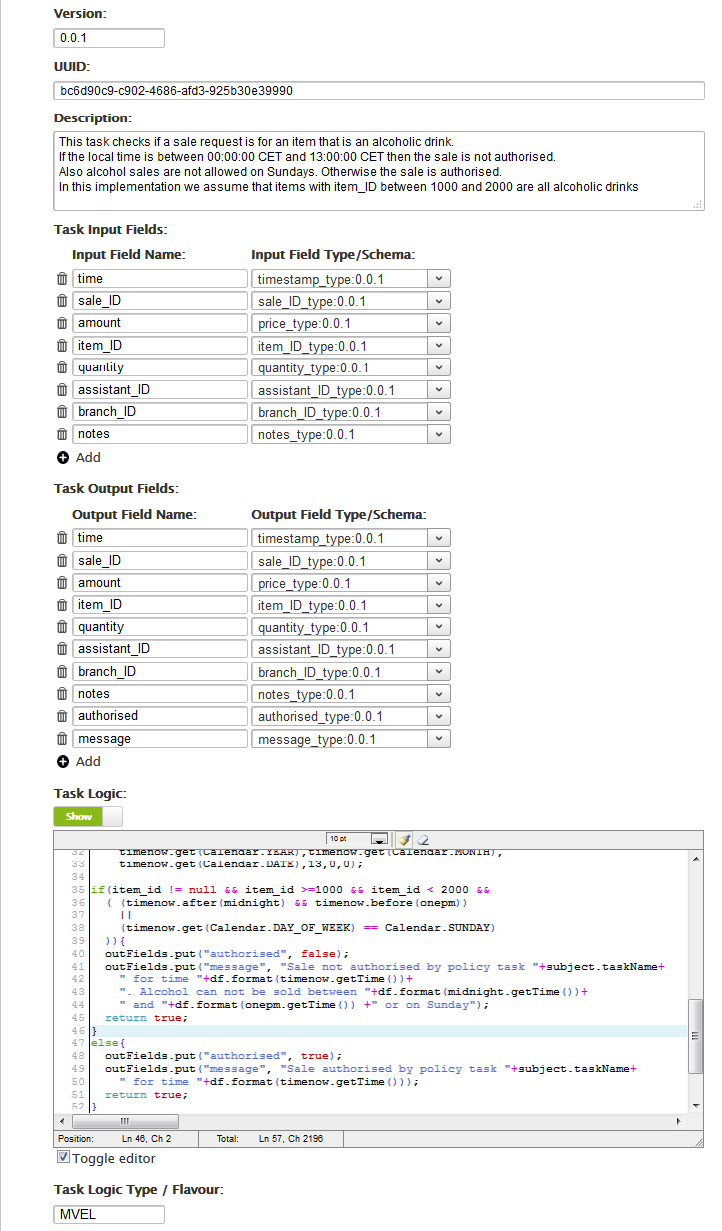Viewport: 722px width, 1231px height.
Task: Open the input 'notes' type dropdown
Action: pyautogui.click(x=439, y=435)
